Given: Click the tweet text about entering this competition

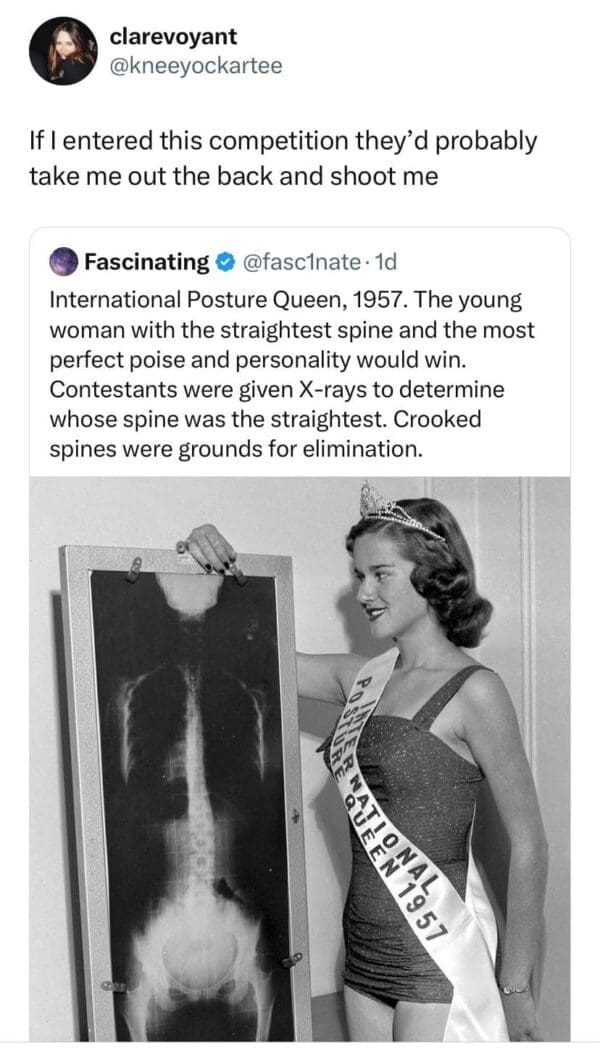Looking at the screenshot, I should click(282, 142).
